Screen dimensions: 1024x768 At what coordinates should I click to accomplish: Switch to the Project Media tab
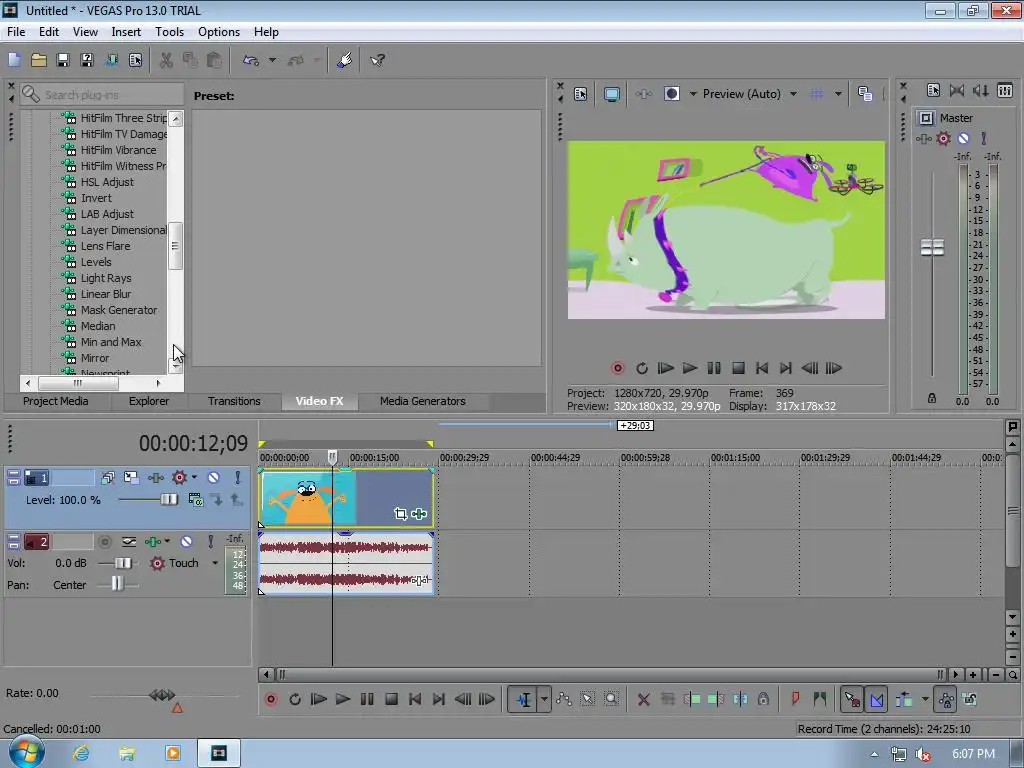click(x=56, y=401)
